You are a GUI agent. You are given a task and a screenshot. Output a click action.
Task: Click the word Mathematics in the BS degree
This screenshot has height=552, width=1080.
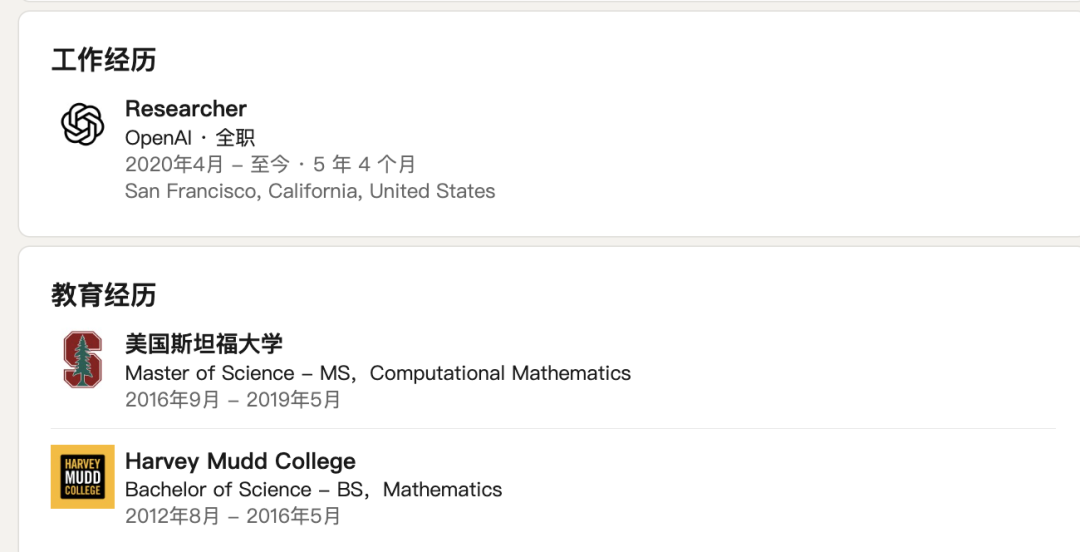[x=443, y=489]
